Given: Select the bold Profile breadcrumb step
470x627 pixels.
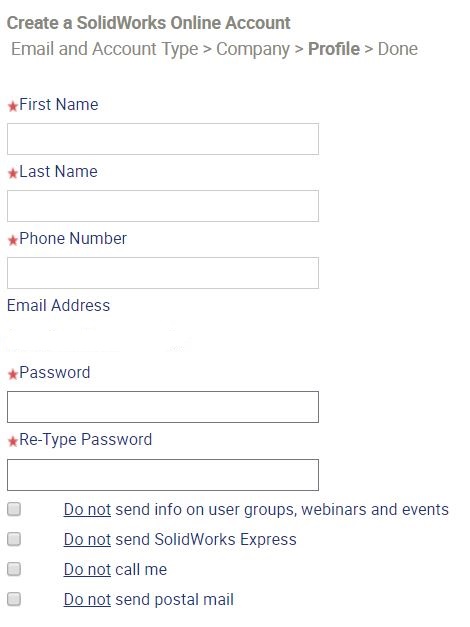Looking at the screenshot, I should coord(334,49).
